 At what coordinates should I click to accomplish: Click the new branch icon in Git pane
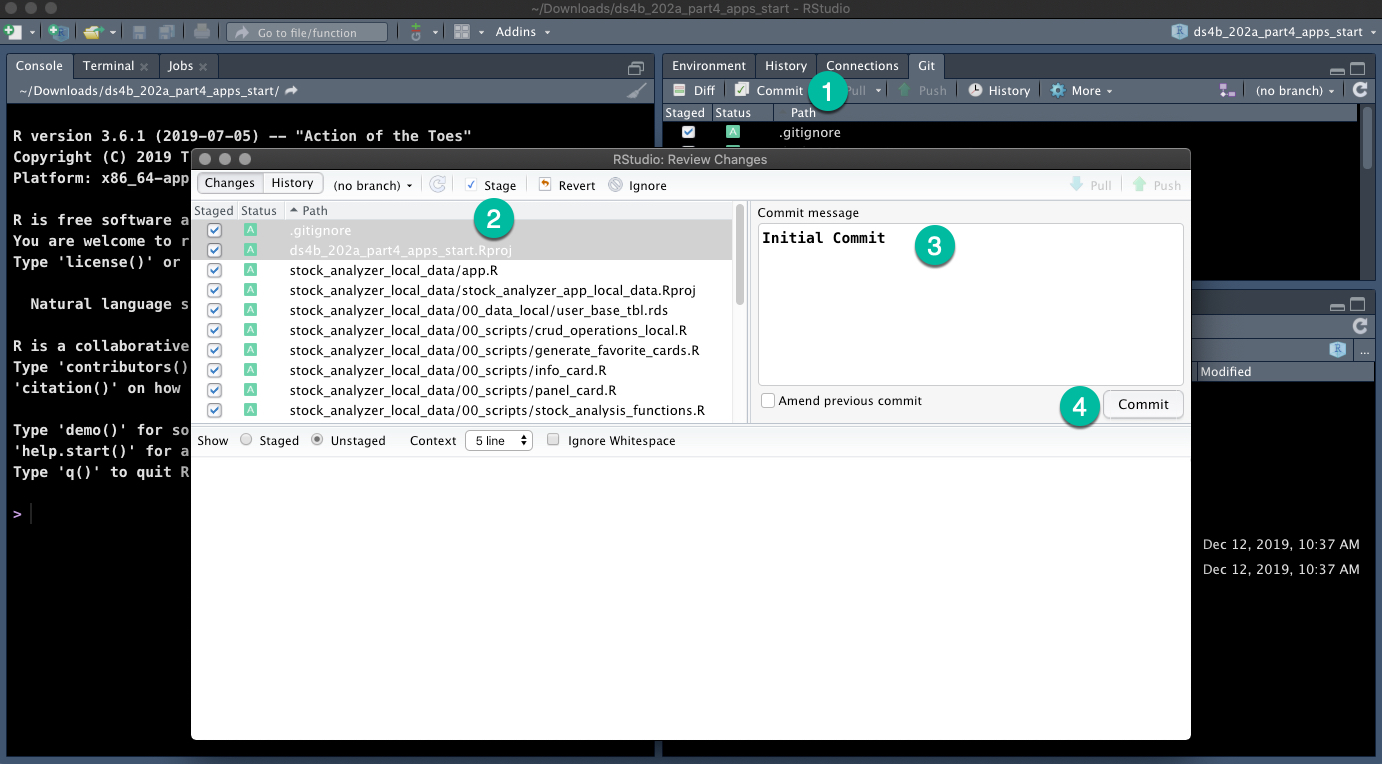[x=1227, y=91]
